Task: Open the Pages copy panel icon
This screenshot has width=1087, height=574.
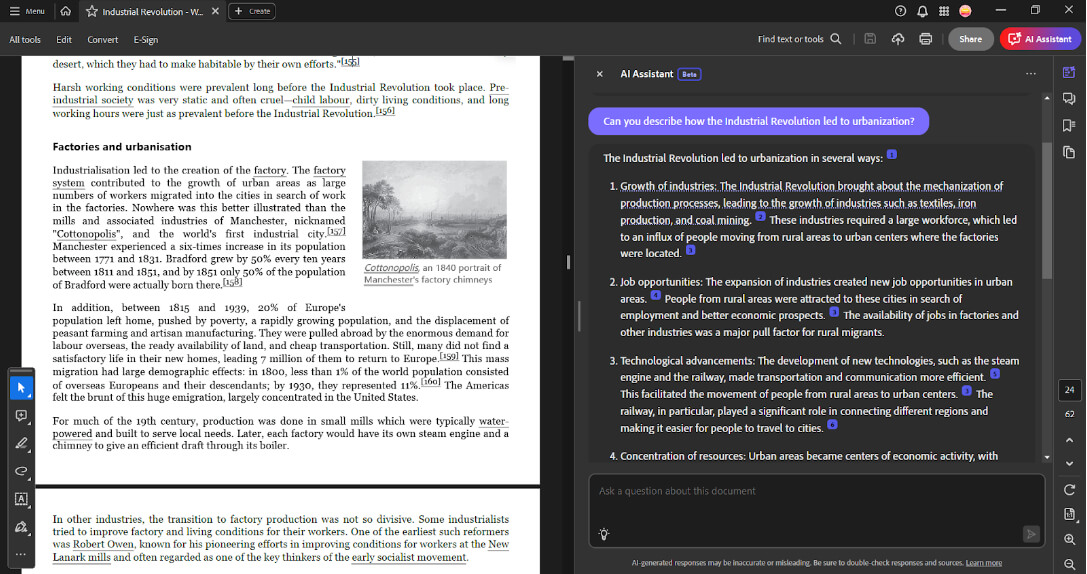Action: (x=1069, y=152)
